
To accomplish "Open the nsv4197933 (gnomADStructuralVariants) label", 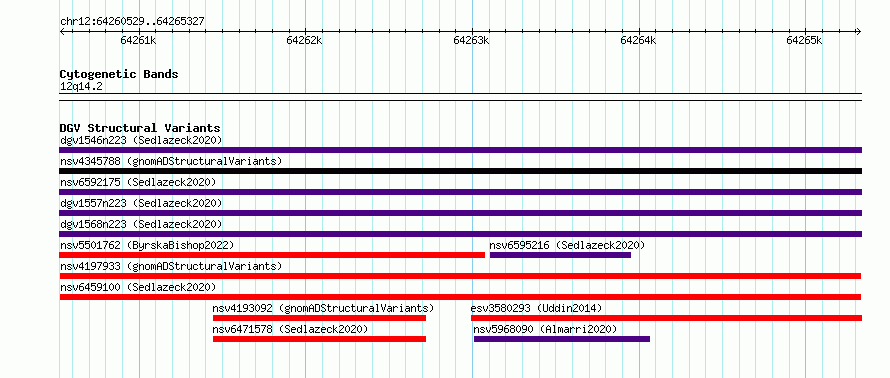I will click(x=171, y=266).
